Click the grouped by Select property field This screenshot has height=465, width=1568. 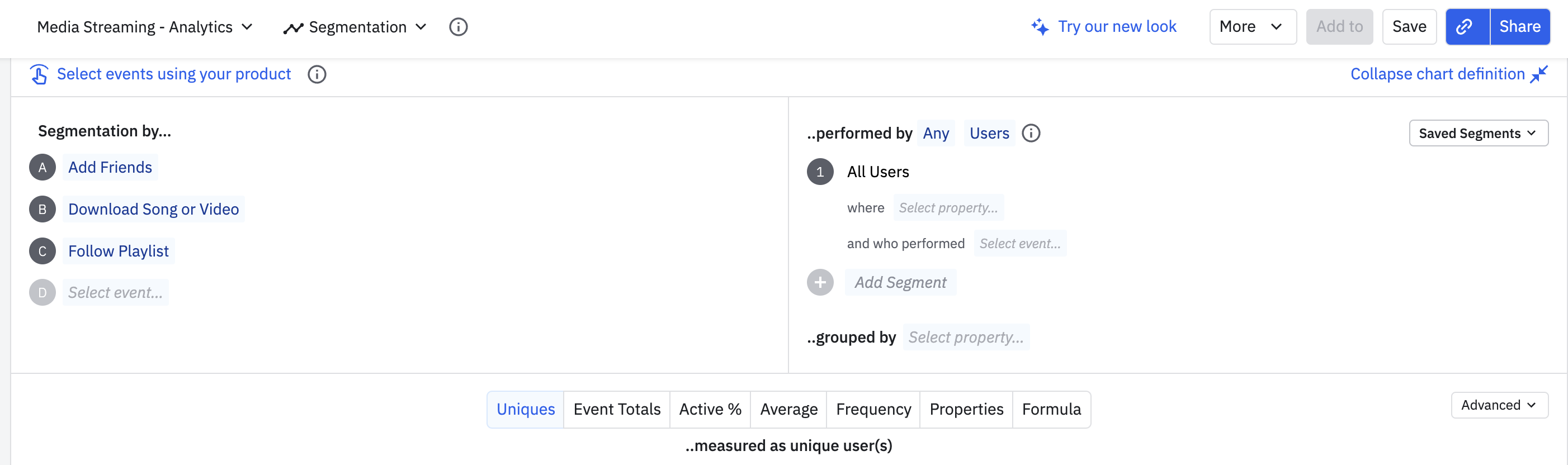click(966, 337)
